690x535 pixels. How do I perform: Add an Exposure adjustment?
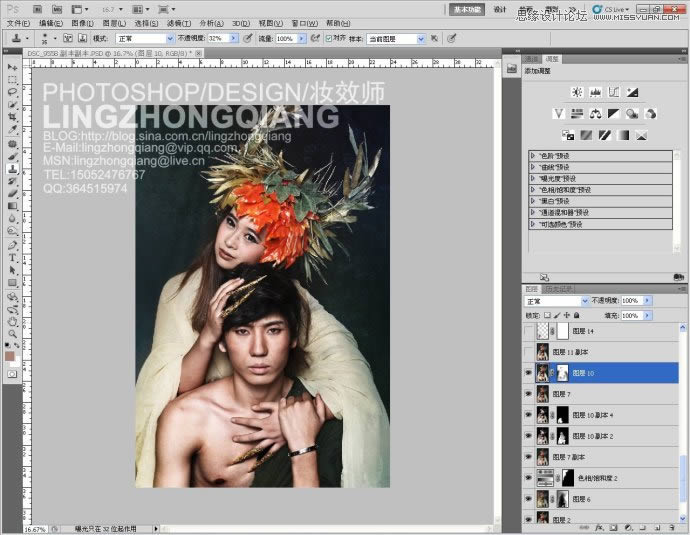point(632,92)
